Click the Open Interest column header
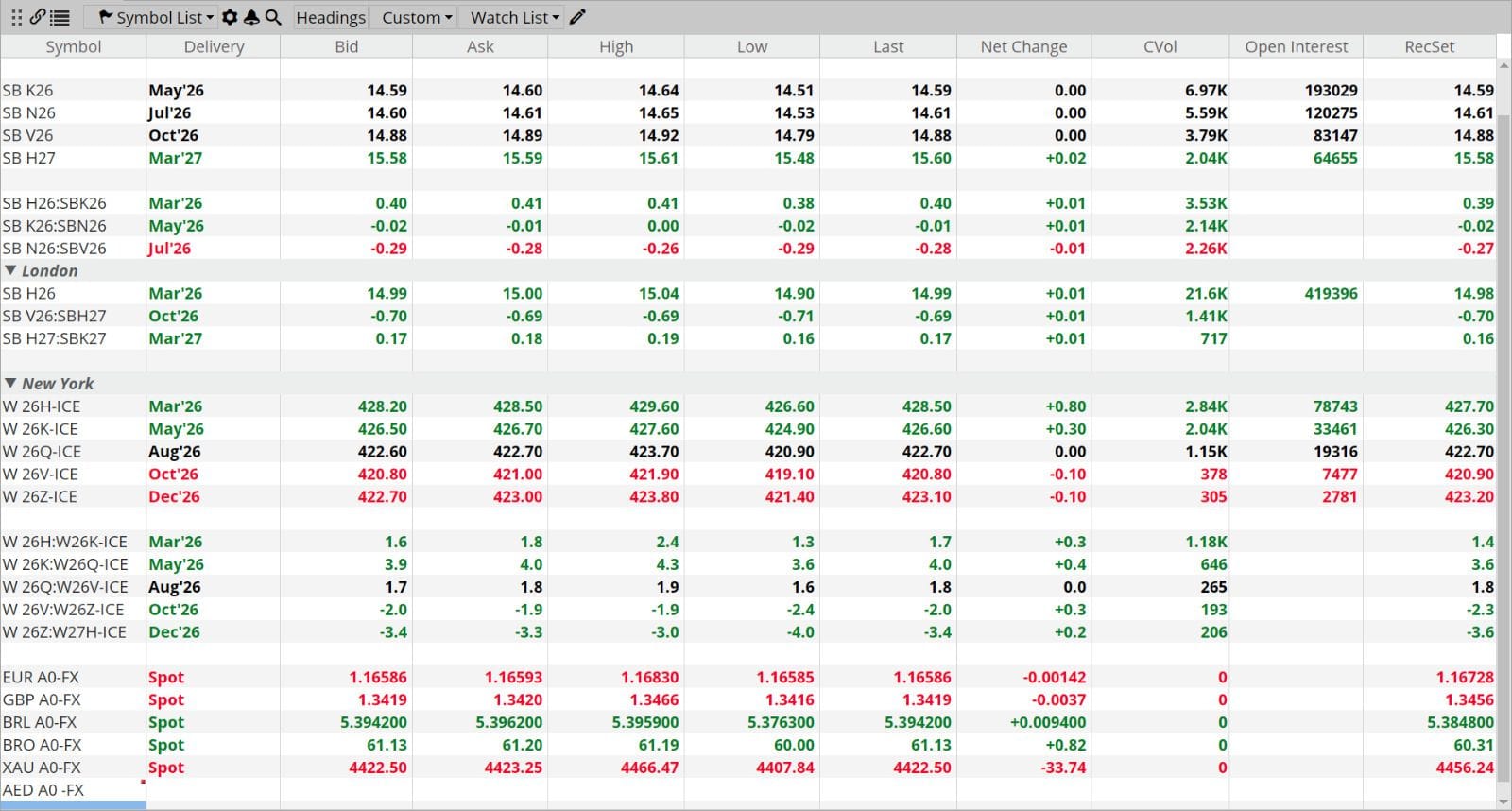 point(1296,46)
